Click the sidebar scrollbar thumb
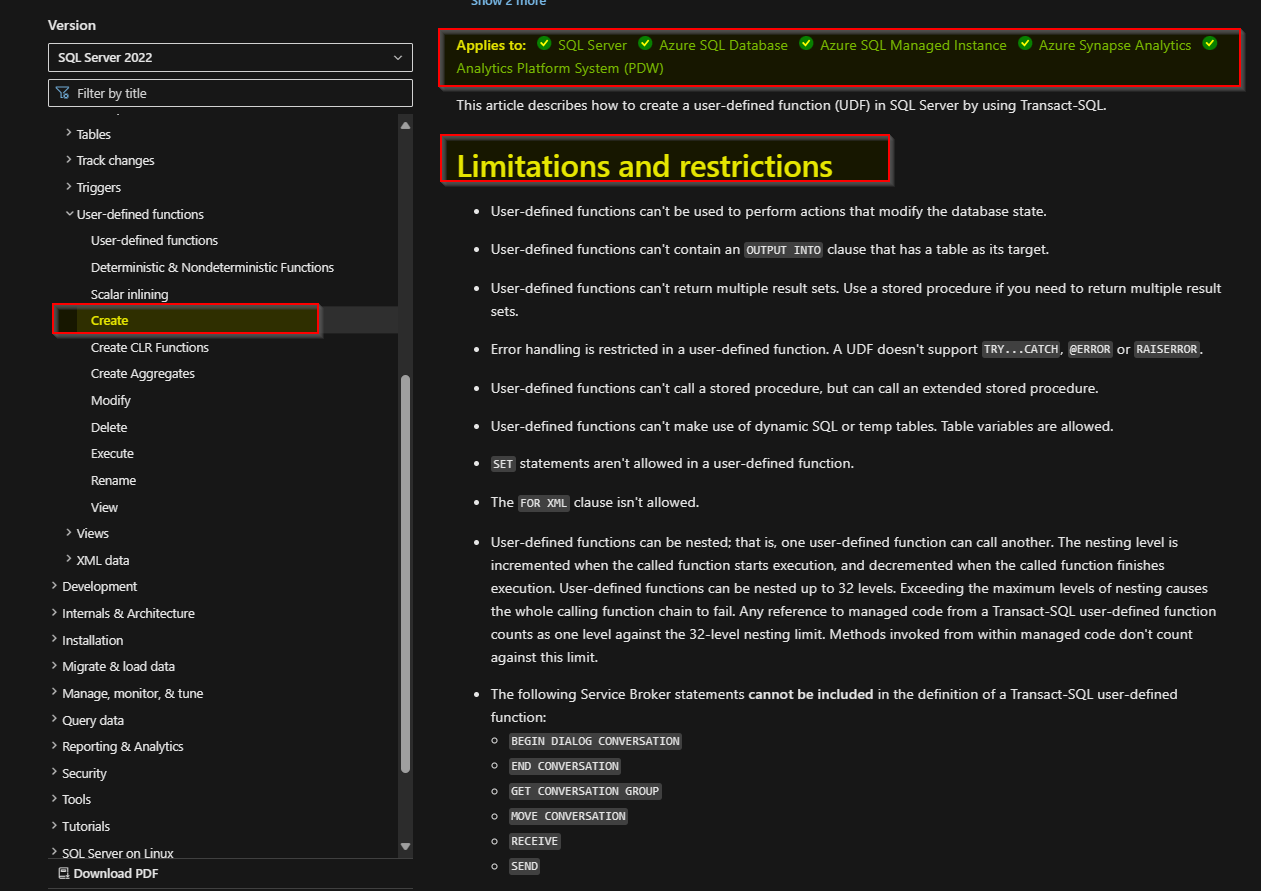Viewport: 1261px width, 891px height. tap(405, 574)
